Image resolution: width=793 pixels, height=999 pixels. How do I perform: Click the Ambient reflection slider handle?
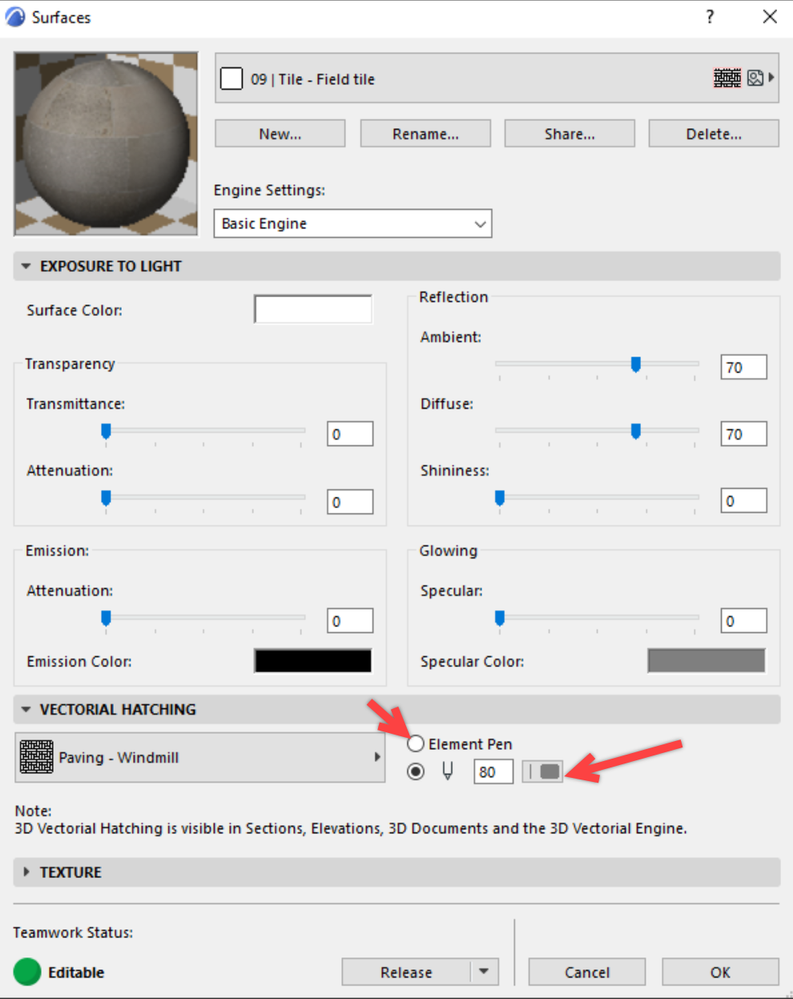[x=636, y=364]
